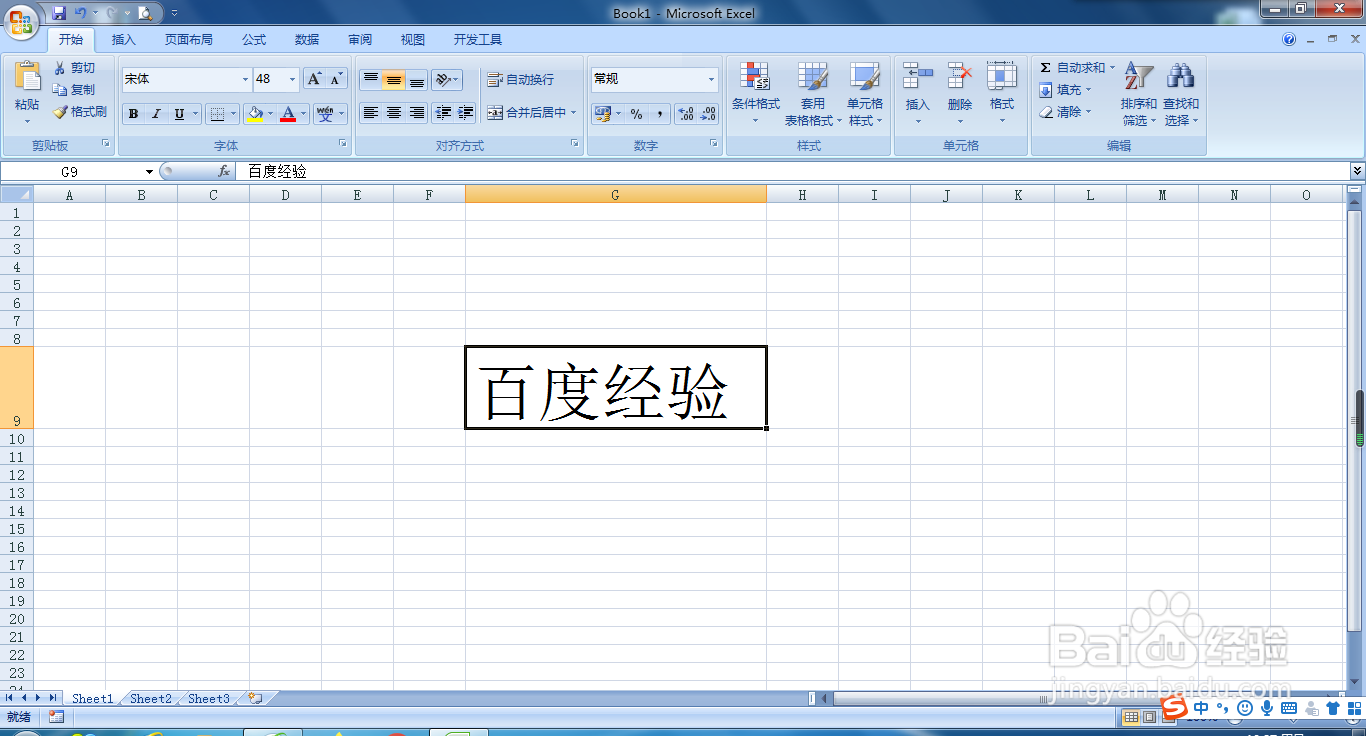1366x736 pixels.
Task: Copy the selection using 复制
Action: point(74,90)
